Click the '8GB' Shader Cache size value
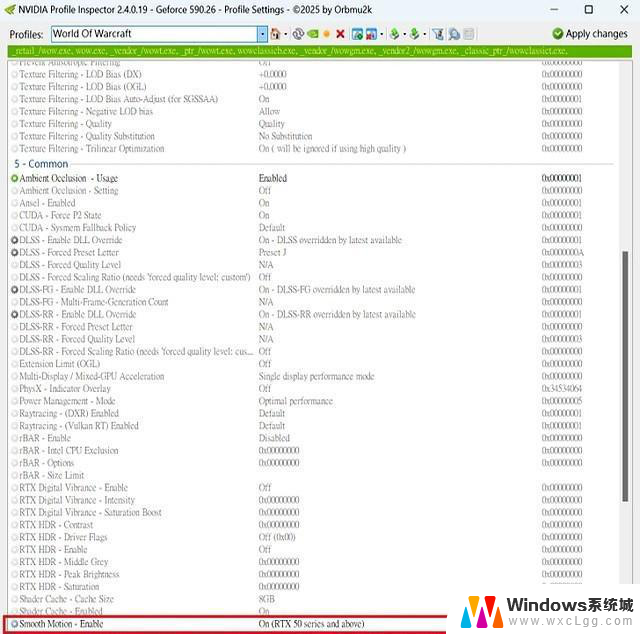Screen dimensions: 640x634 (267, 599)
